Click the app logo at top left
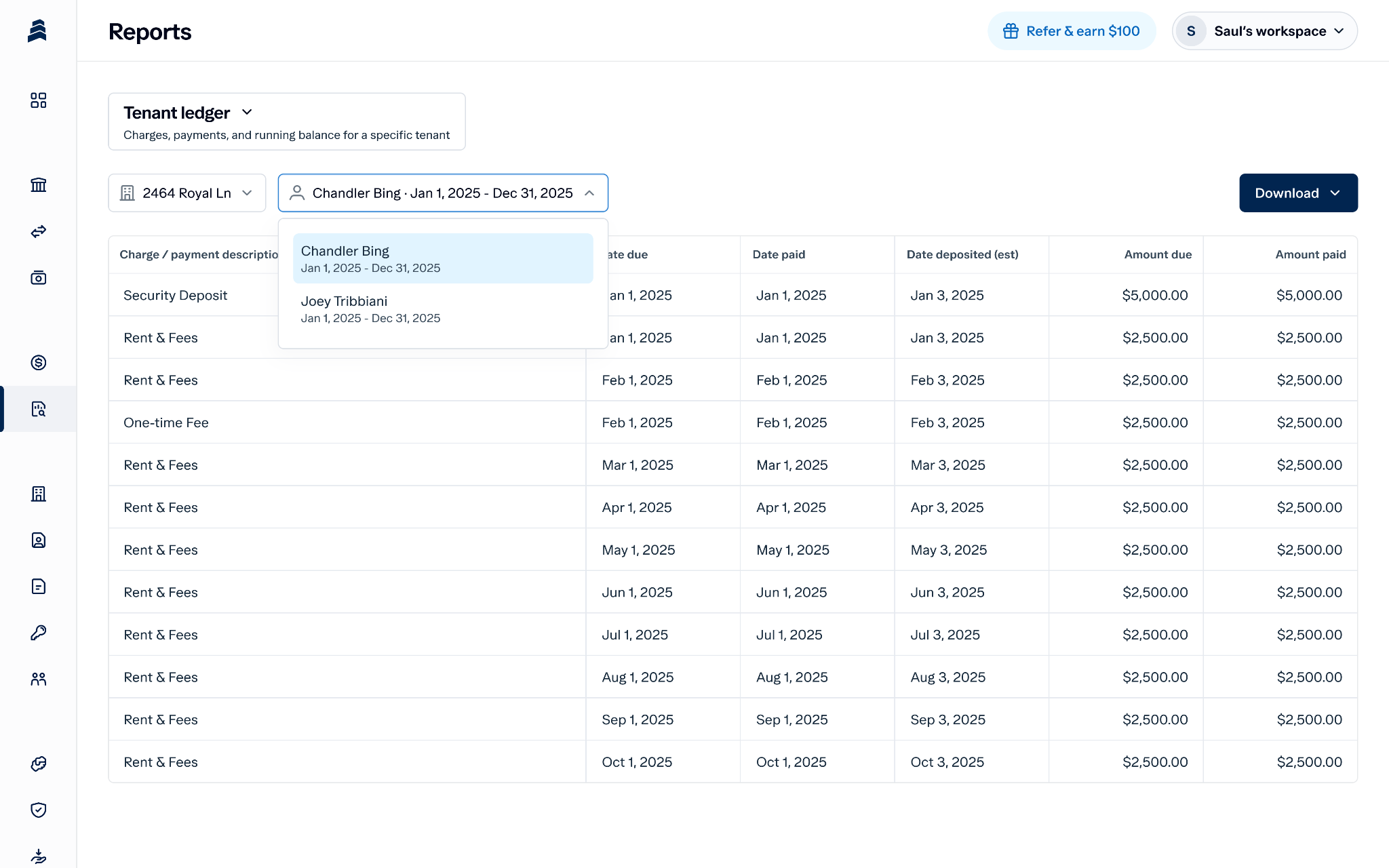Image resolution: width=1389 pixels, height=868 pixels. click(37, 31)
